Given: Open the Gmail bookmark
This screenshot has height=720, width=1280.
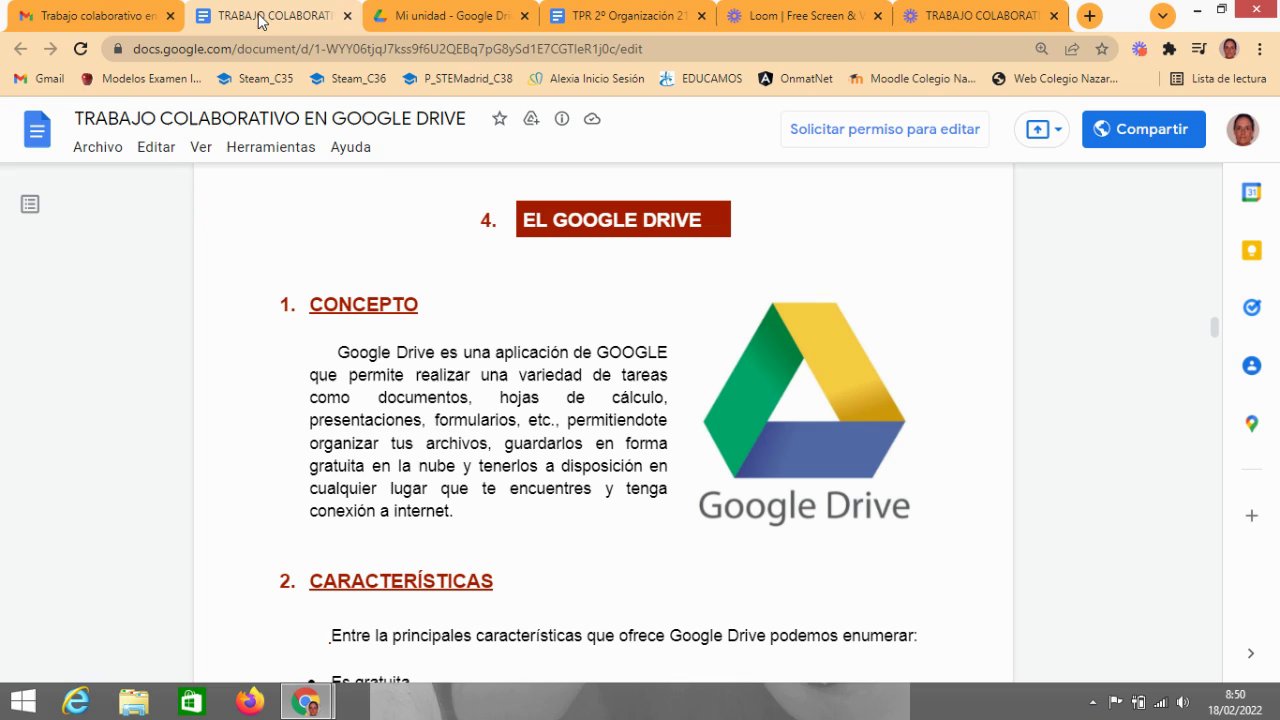Looking at the screenshot, I should [39, 78].
